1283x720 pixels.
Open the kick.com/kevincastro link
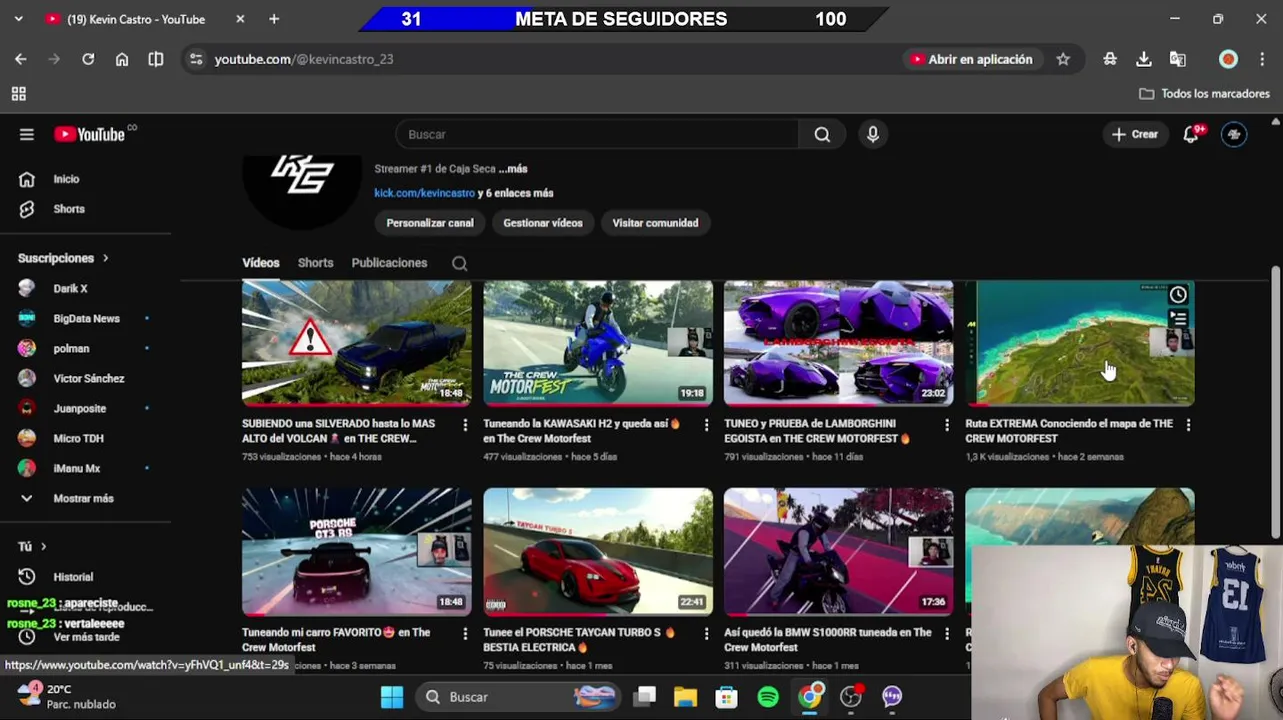(x=425, y=193)
